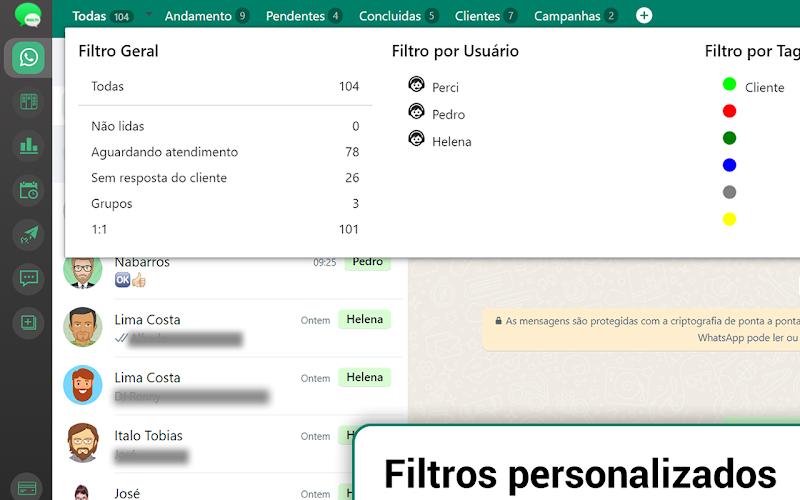Expand the Todas tab dropdown arrow
The image size is (800, 500).
pos(148,14)
